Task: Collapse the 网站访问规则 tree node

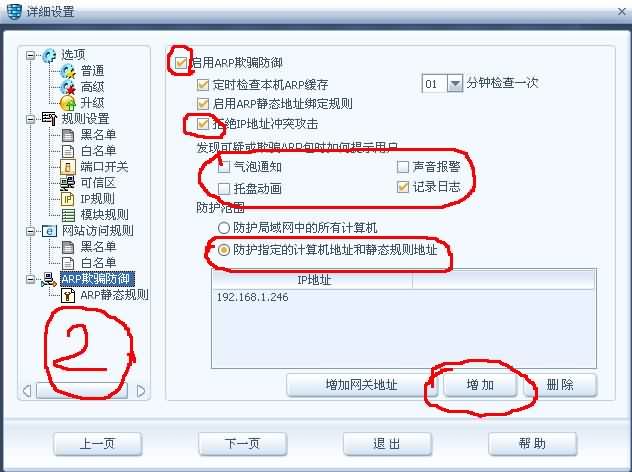Action: [30, 231]
